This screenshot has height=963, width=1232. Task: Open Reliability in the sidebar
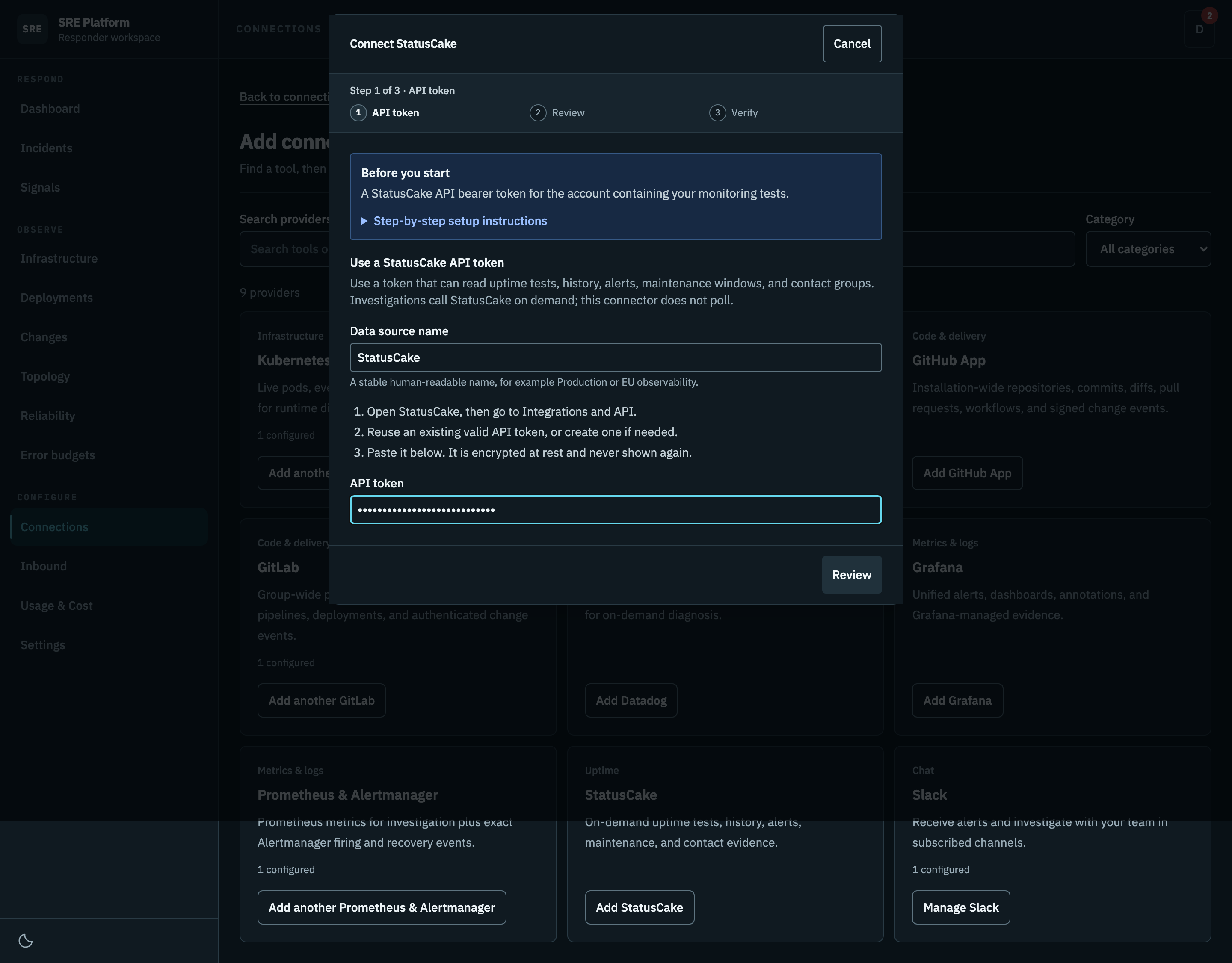[x=47, y=416]
